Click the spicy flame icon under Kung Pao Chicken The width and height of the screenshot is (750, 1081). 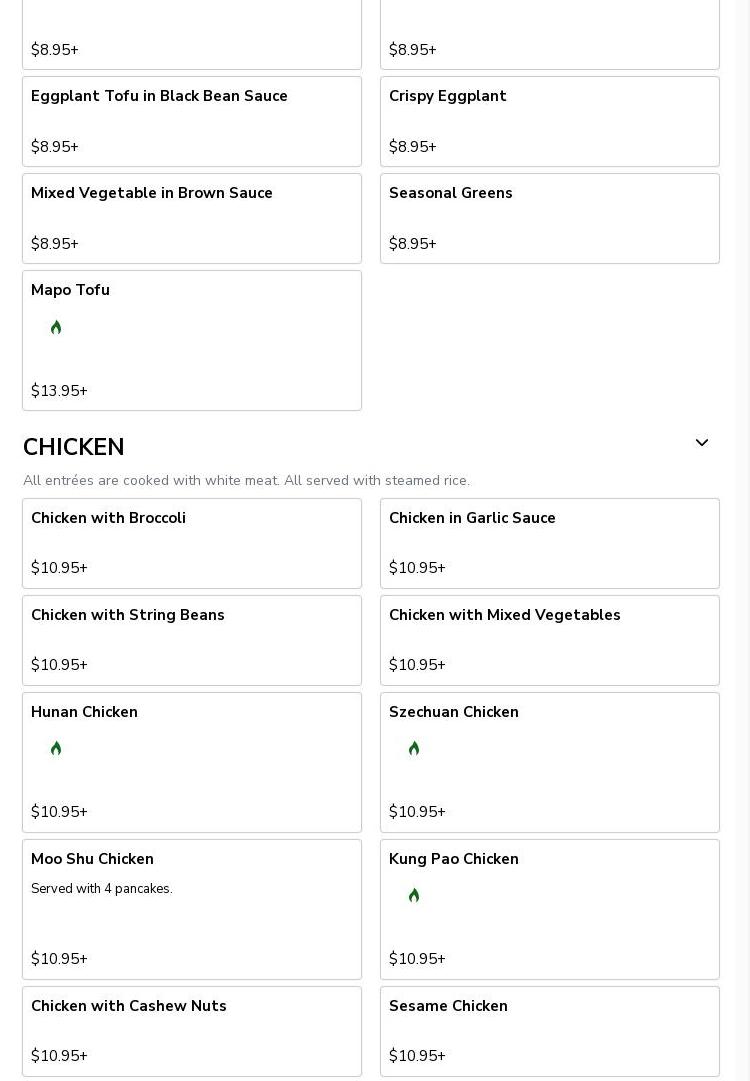(414, 895)
